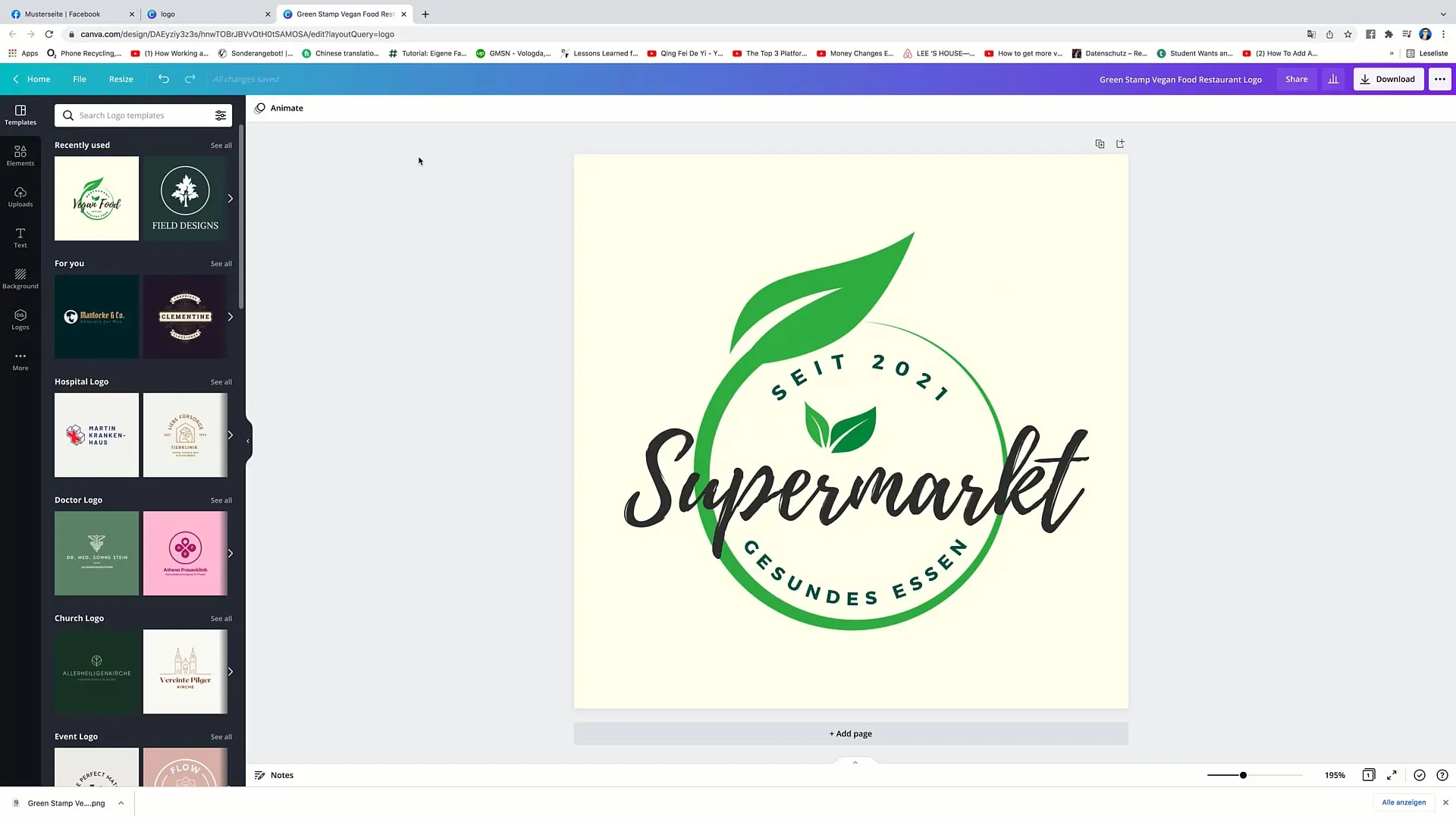Close the downloads bar
The height and width of the screenshot is (819, 1456).
[x=1445, y=802]
